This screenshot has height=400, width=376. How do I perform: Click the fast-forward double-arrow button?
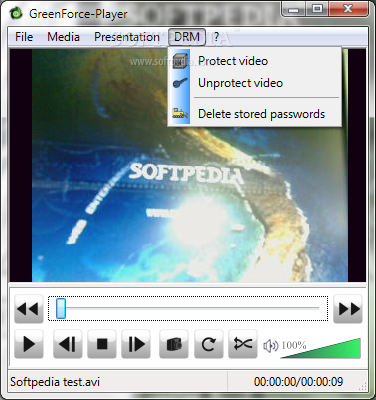point(348,309)
